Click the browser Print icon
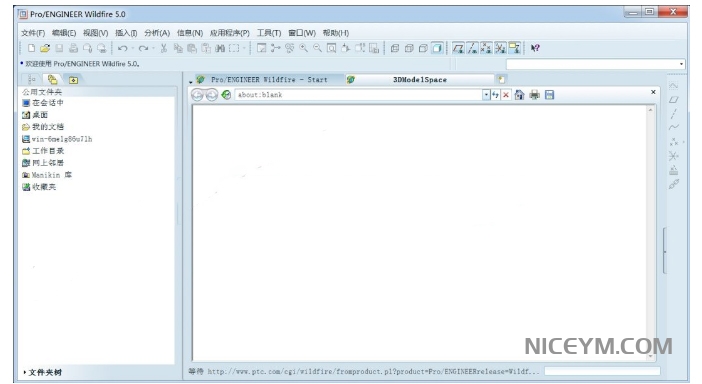 pyautogui.click(x=535, y=95)
